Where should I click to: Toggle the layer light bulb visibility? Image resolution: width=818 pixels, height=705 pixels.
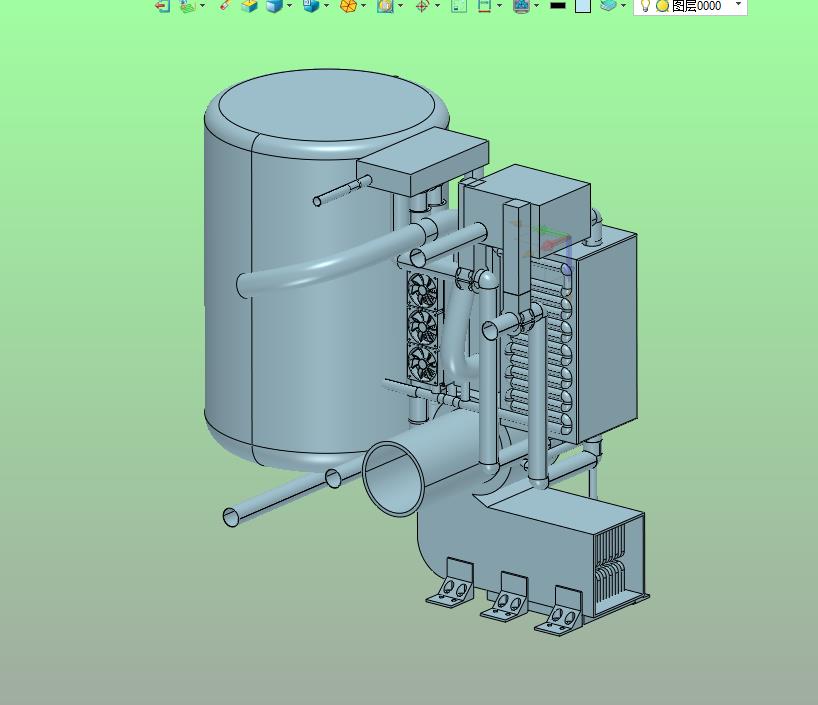(645, 6)
